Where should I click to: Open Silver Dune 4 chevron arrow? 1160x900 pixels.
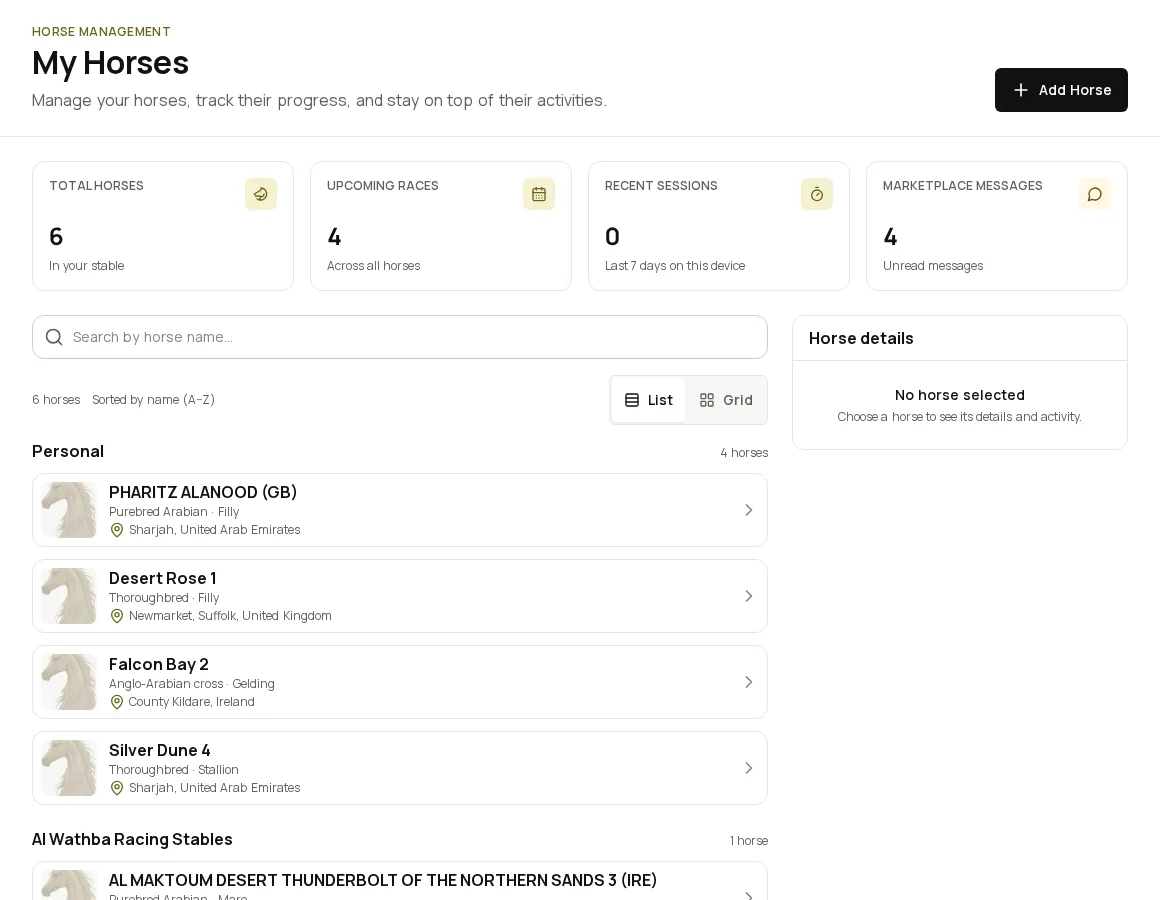[x=749, y=768]
